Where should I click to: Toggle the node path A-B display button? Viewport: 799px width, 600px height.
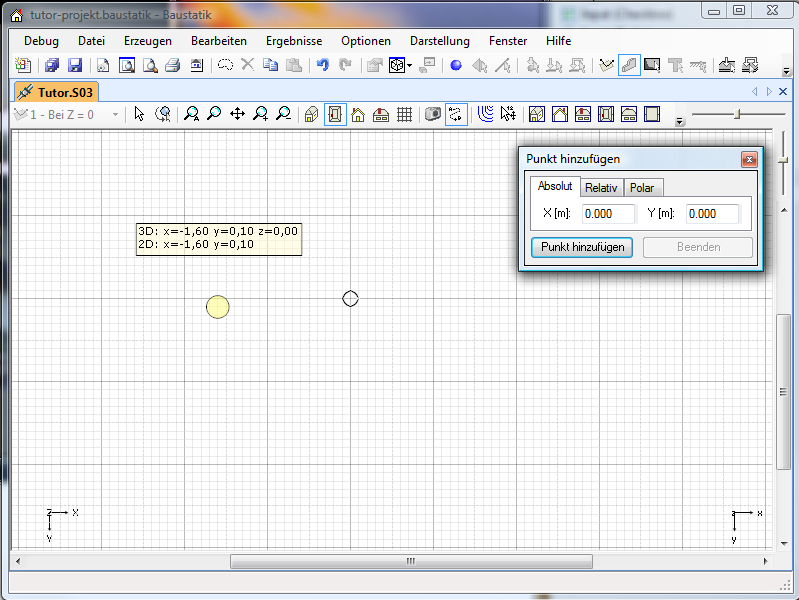click(456, 114)
